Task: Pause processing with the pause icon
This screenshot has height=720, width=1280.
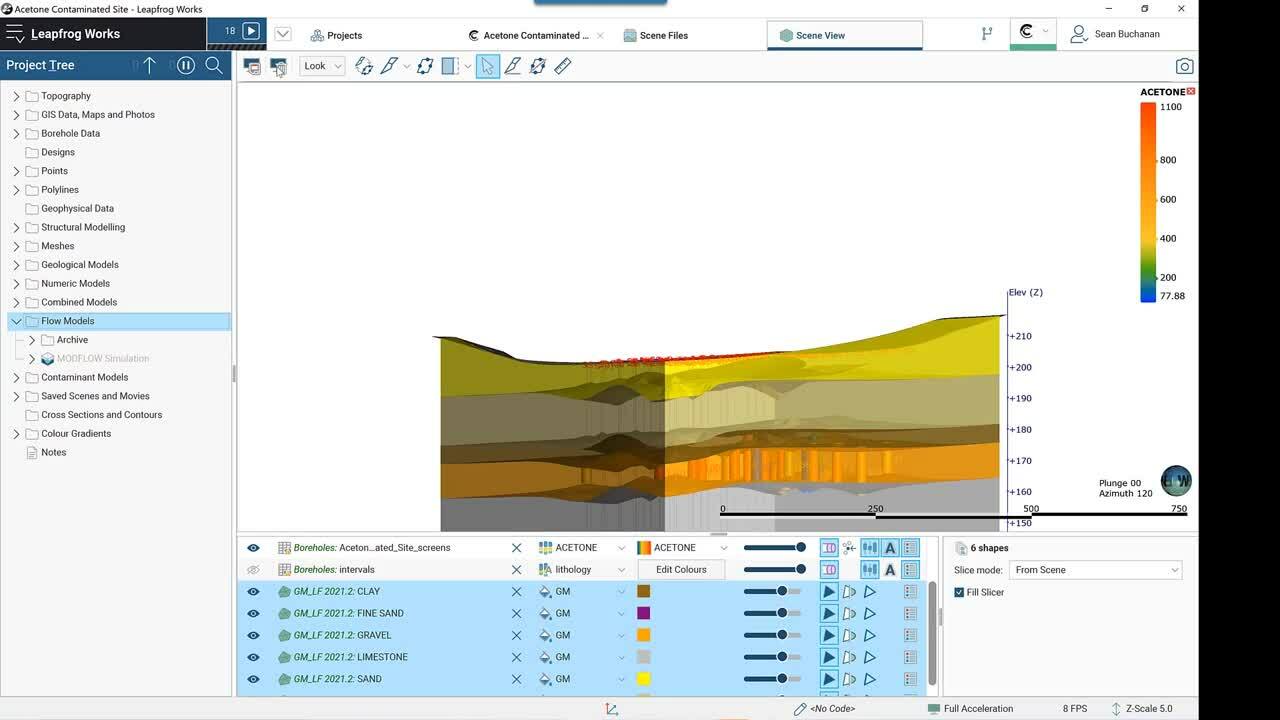Action: tap(185, 65)
